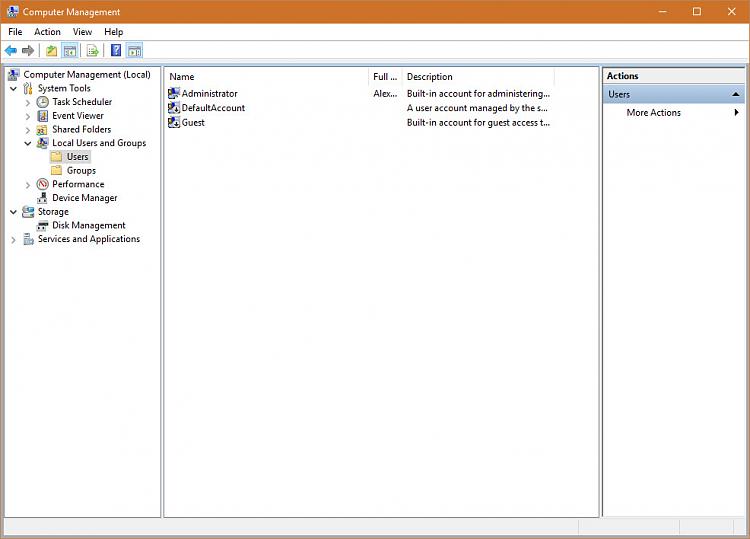The height and width of the screenshot is (539, 750).
Task: Select the Device Manager tree label
Action: point(85,198)
